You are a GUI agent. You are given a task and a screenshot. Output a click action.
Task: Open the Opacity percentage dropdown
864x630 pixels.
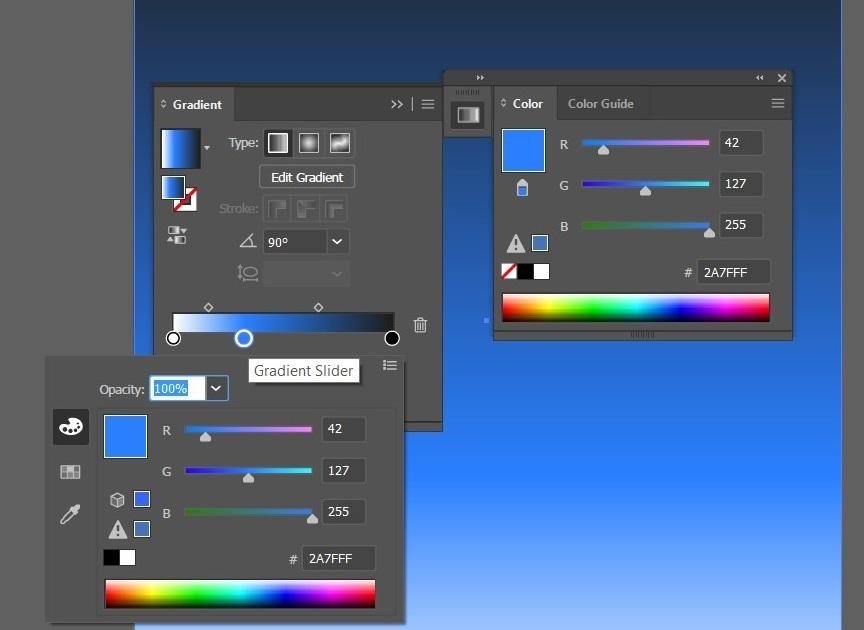point(216,388)
